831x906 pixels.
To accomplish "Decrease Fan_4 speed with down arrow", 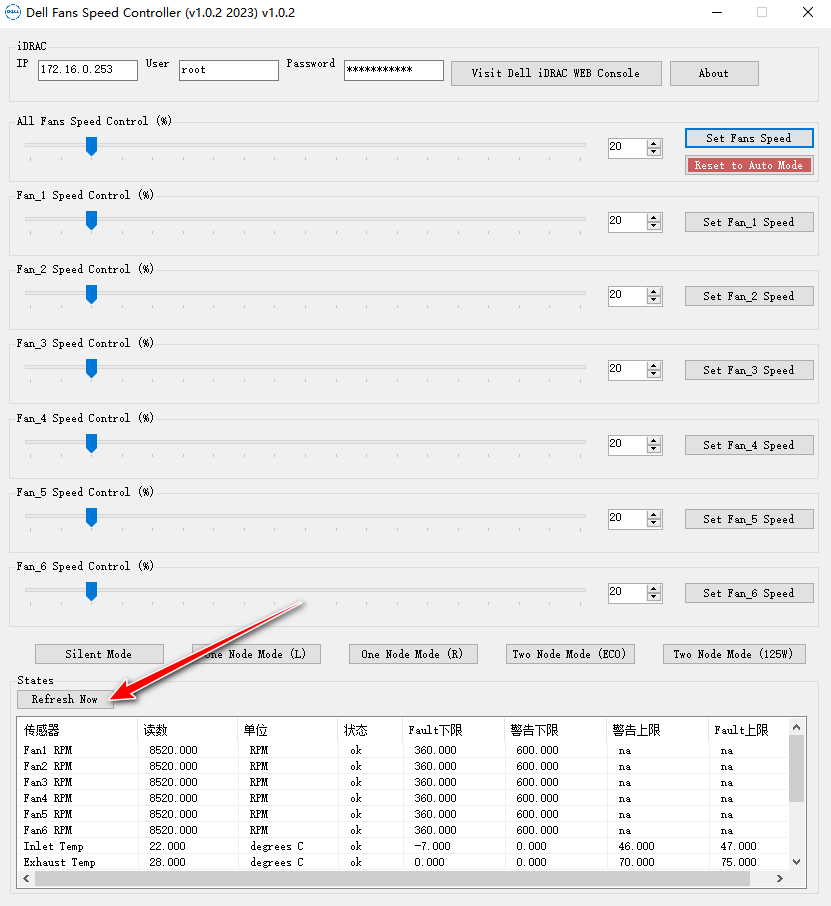I will click(654, 449).
